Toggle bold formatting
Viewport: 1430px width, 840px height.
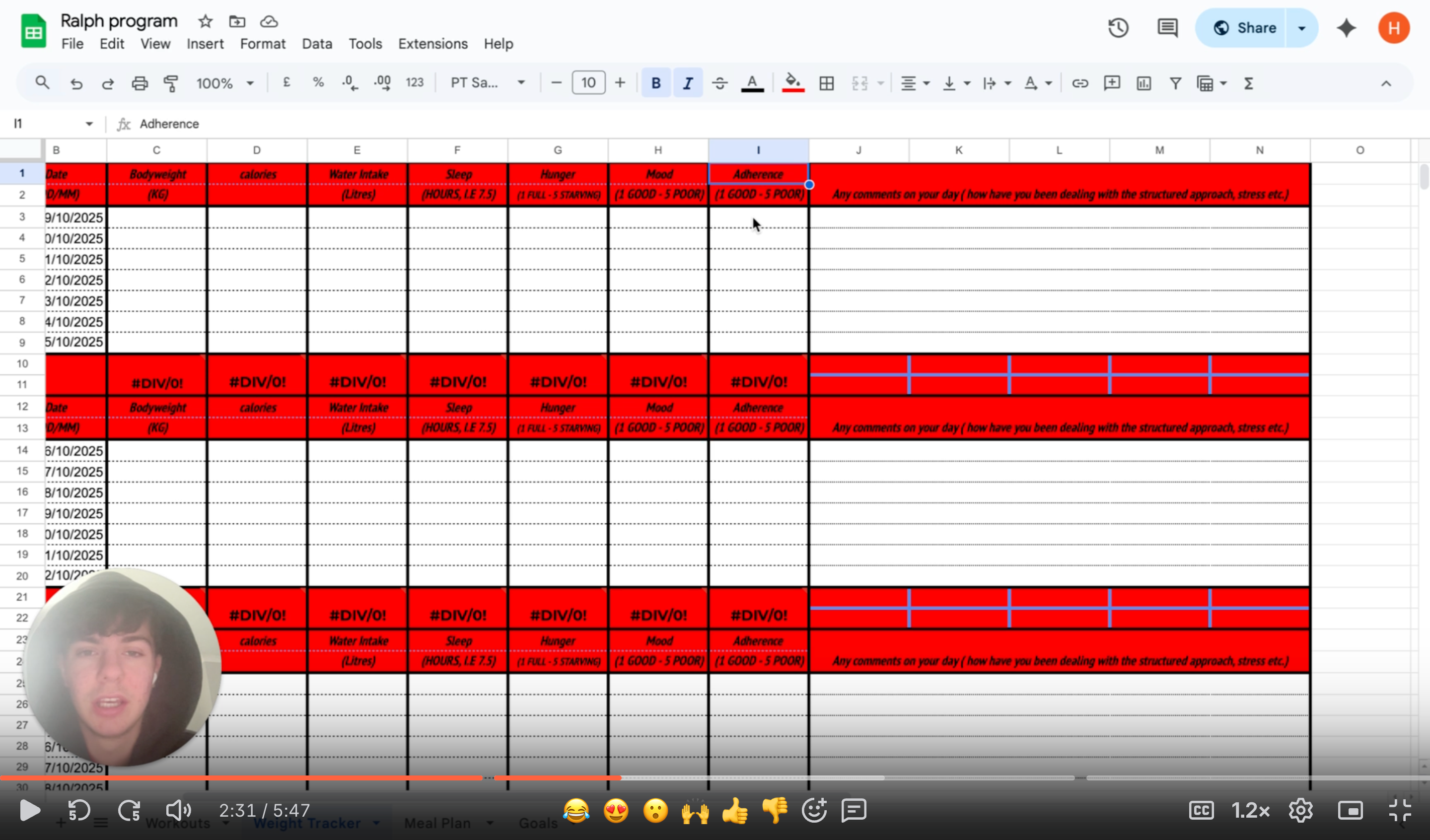point(656,83)
